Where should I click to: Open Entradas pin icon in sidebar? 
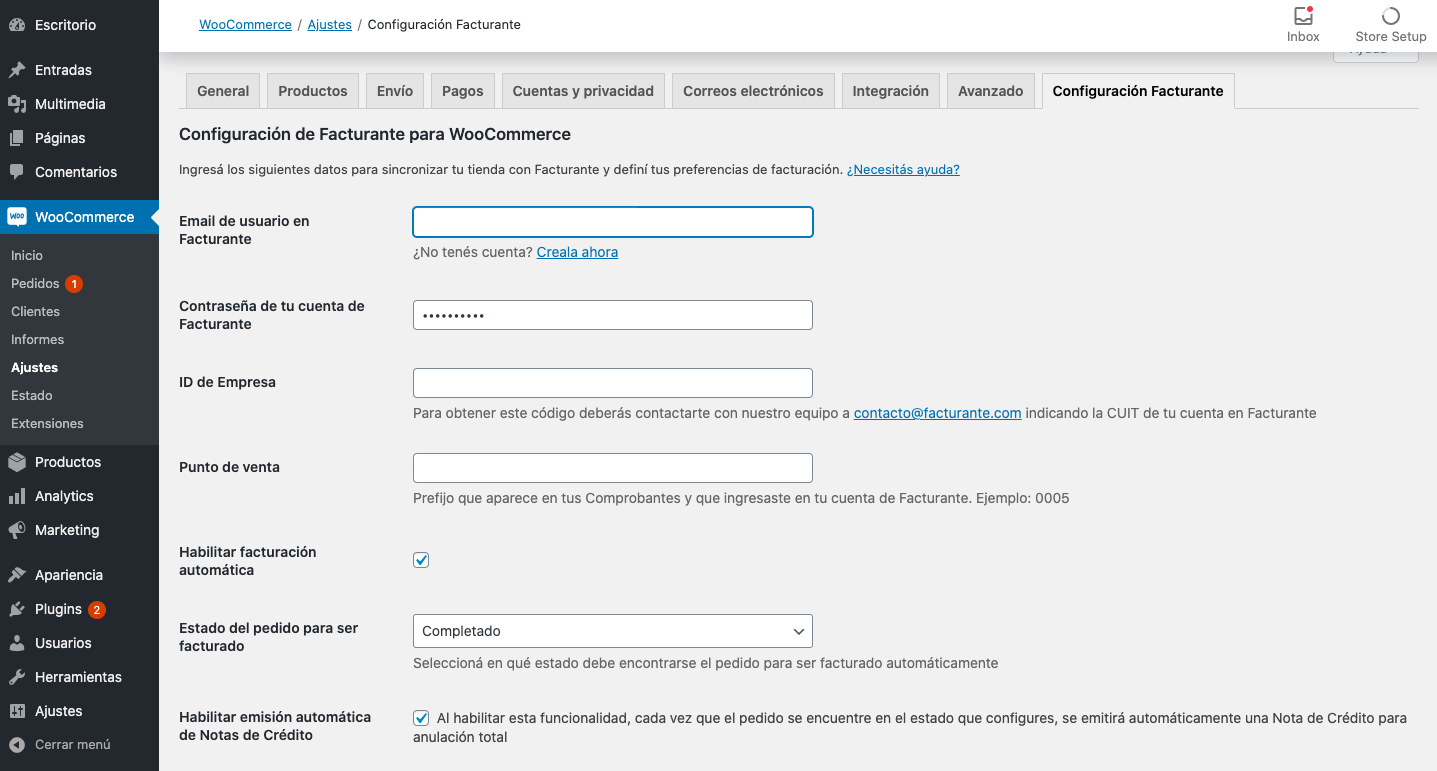click(x=17, y=70)
